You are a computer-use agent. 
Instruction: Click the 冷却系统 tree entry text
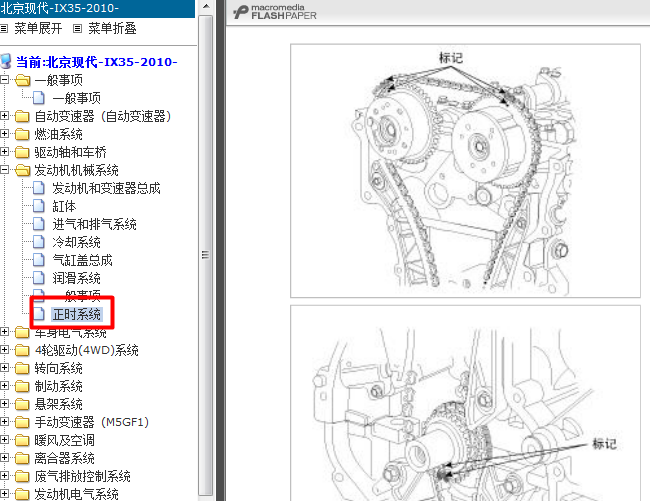[x=77, y=242]
